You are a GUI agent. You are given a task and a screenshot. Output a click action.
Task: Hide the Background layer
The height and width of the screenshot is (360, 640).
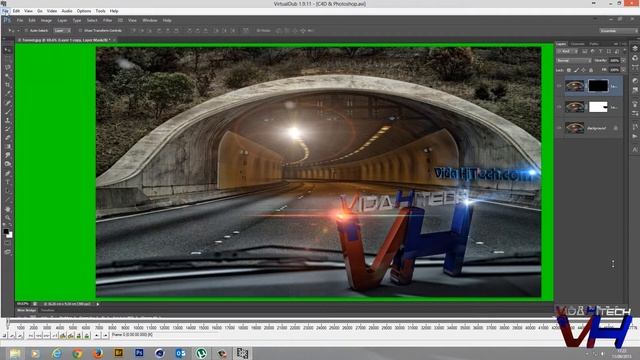tap(559, 128)
